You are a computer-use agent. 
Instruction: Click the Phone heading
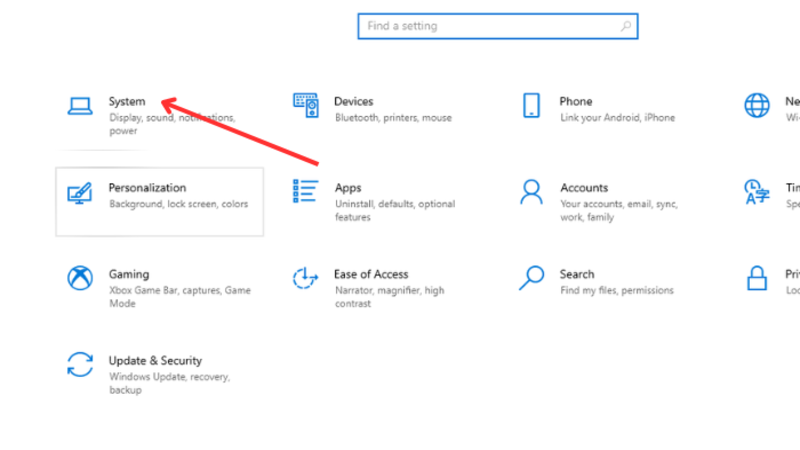[x=576, y=102]
